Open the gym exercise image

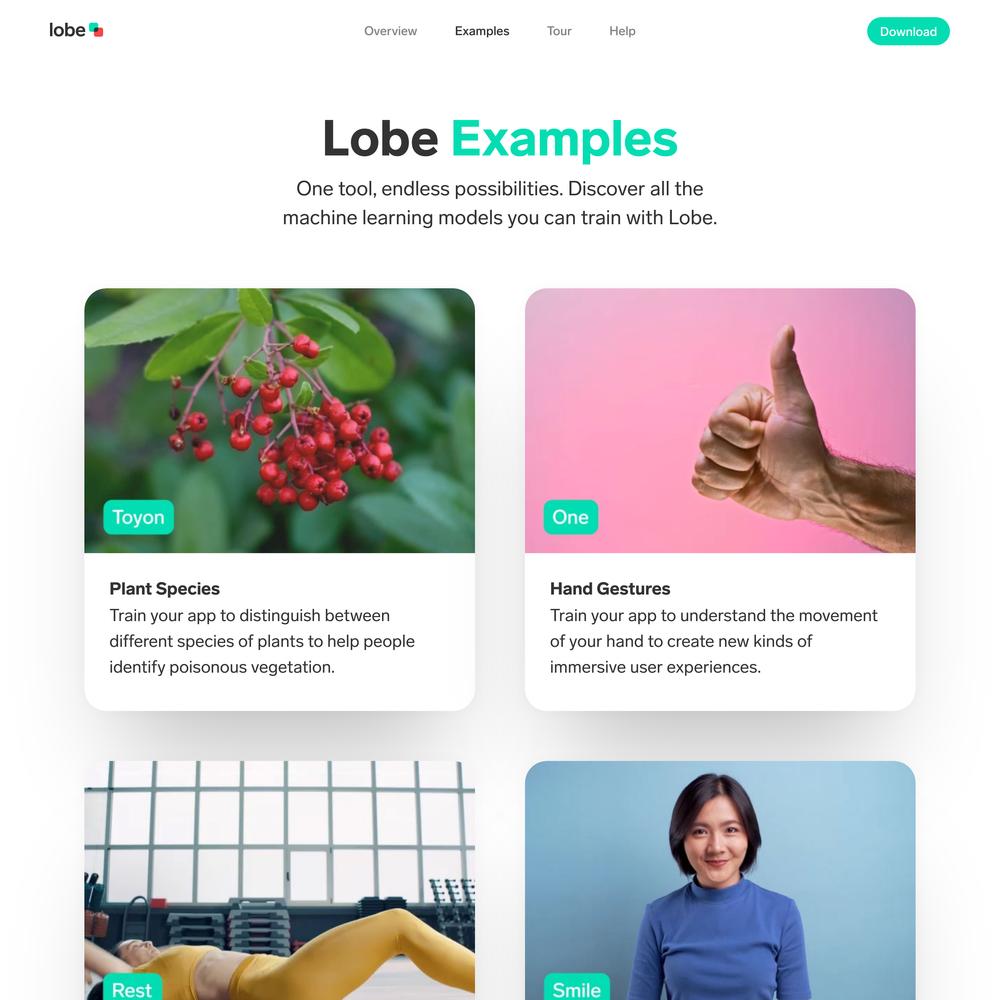(279, 880)
